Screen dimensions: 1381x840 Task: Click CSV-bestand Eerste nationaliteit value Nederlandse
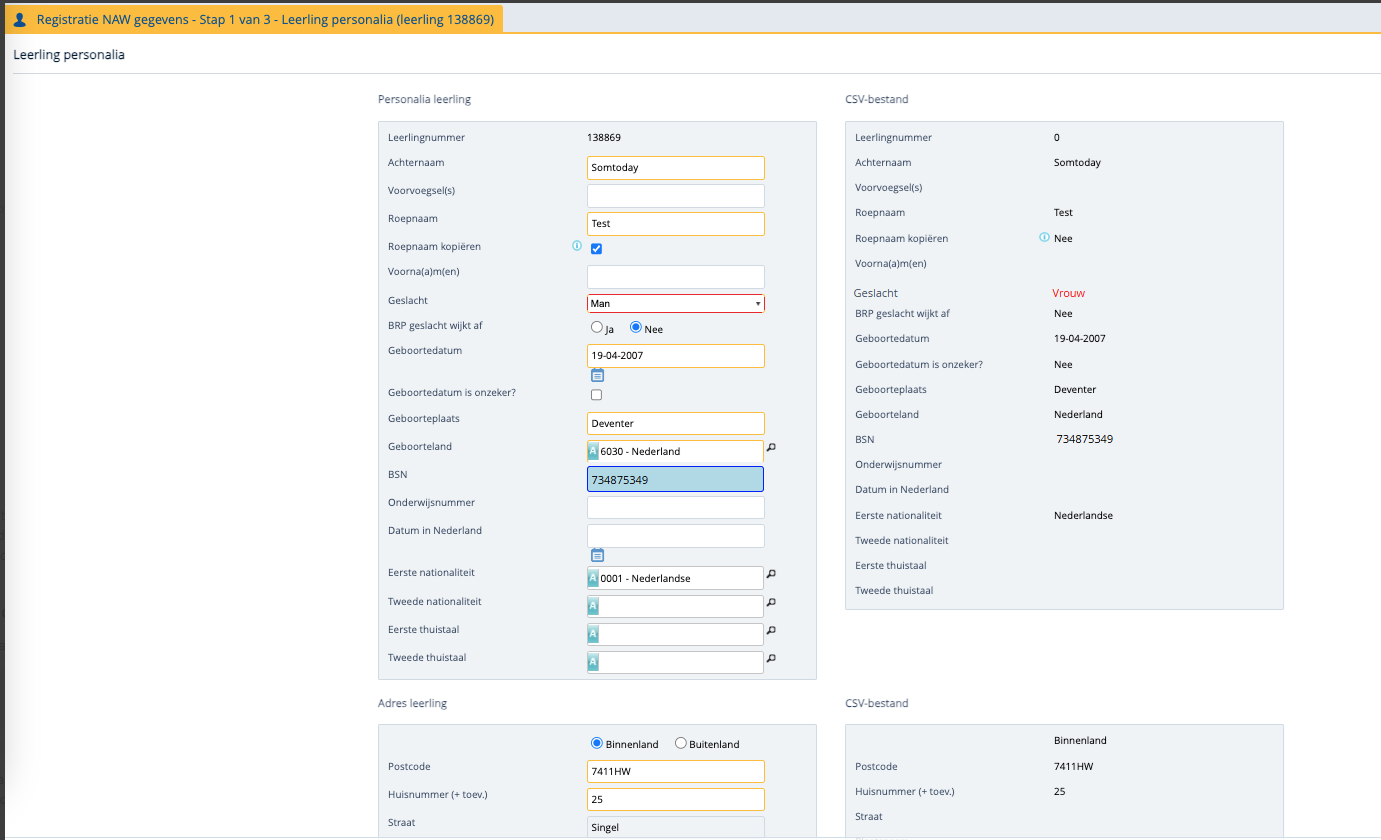pyautogui.click(x=1083, y=515)
